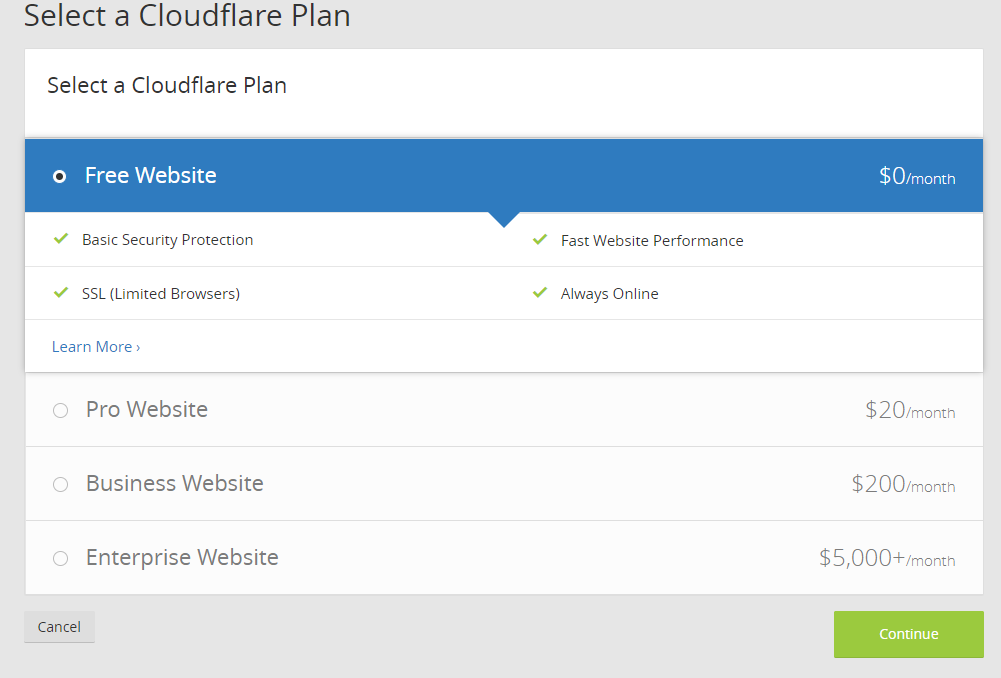Viewport: 1001px width, 678px height.
Task: Click the Always Online feature text
Action: pos(609,294)
